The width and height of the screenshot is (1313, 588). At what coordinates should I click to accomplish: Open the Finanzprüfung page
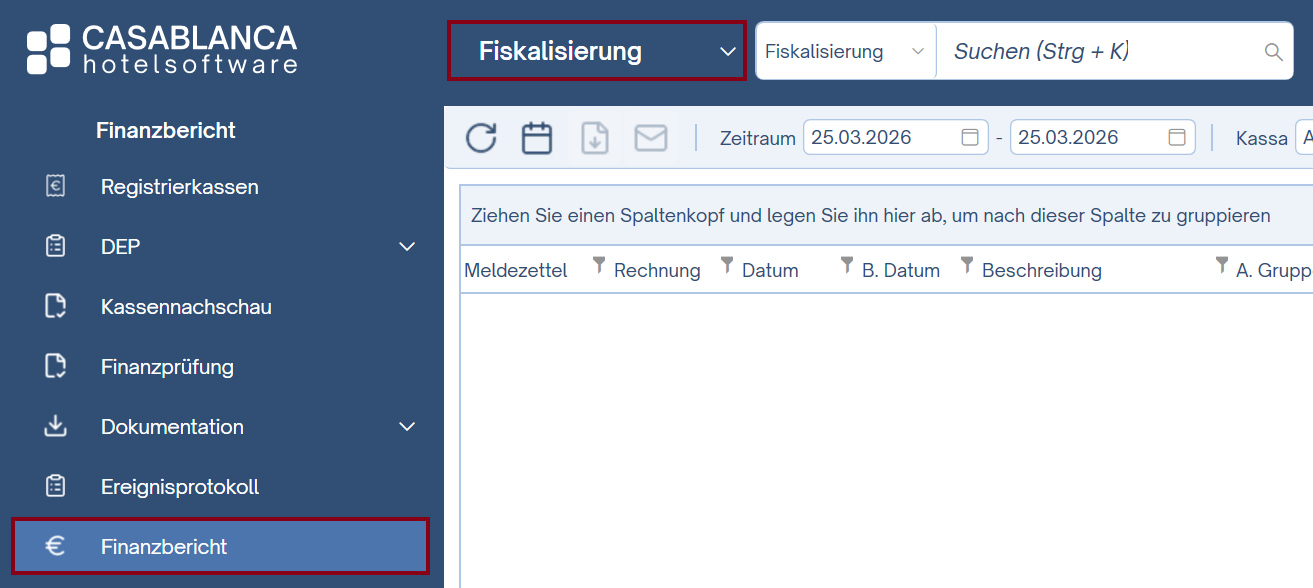(167, 366)
